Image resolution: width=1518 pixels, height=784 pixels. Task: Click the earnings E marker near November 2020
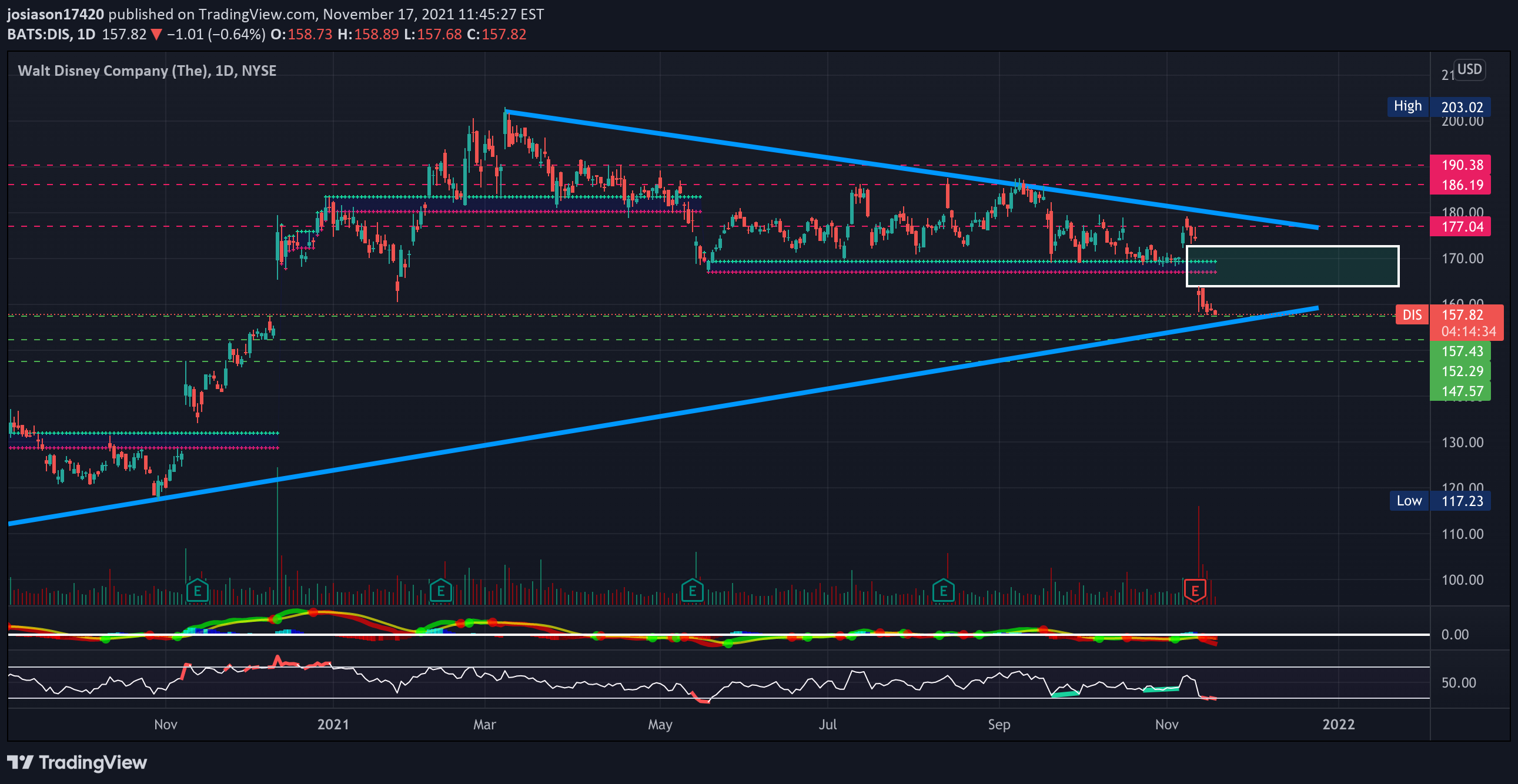198,590
